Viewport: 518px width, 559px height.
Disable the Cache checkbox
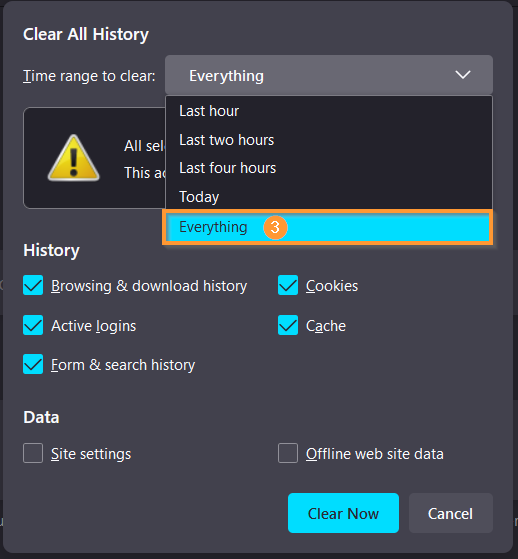(x=288, y=325)
